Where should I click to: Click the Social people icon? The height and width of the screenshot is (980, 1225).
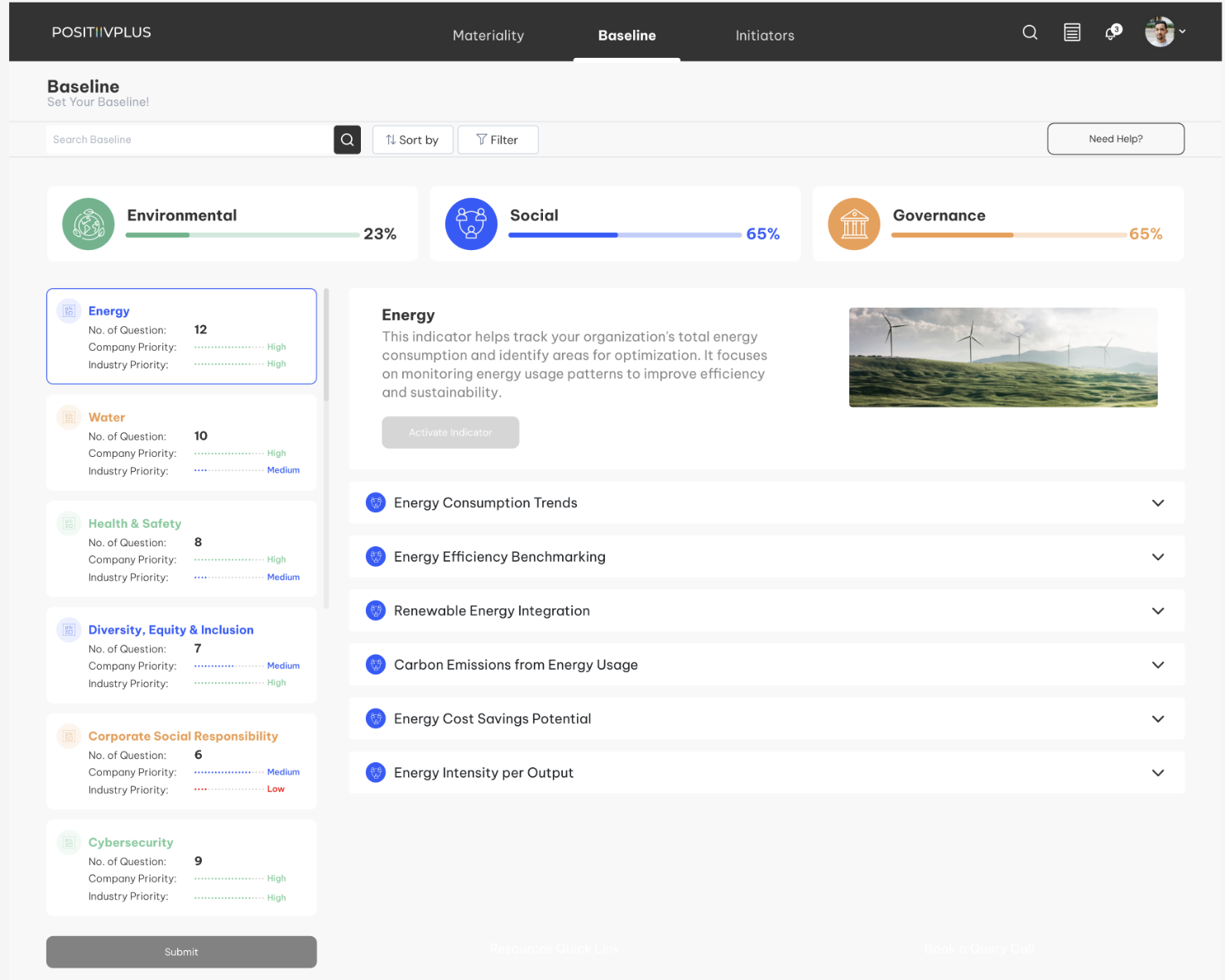pyautogui.click(x=471, y=223)
